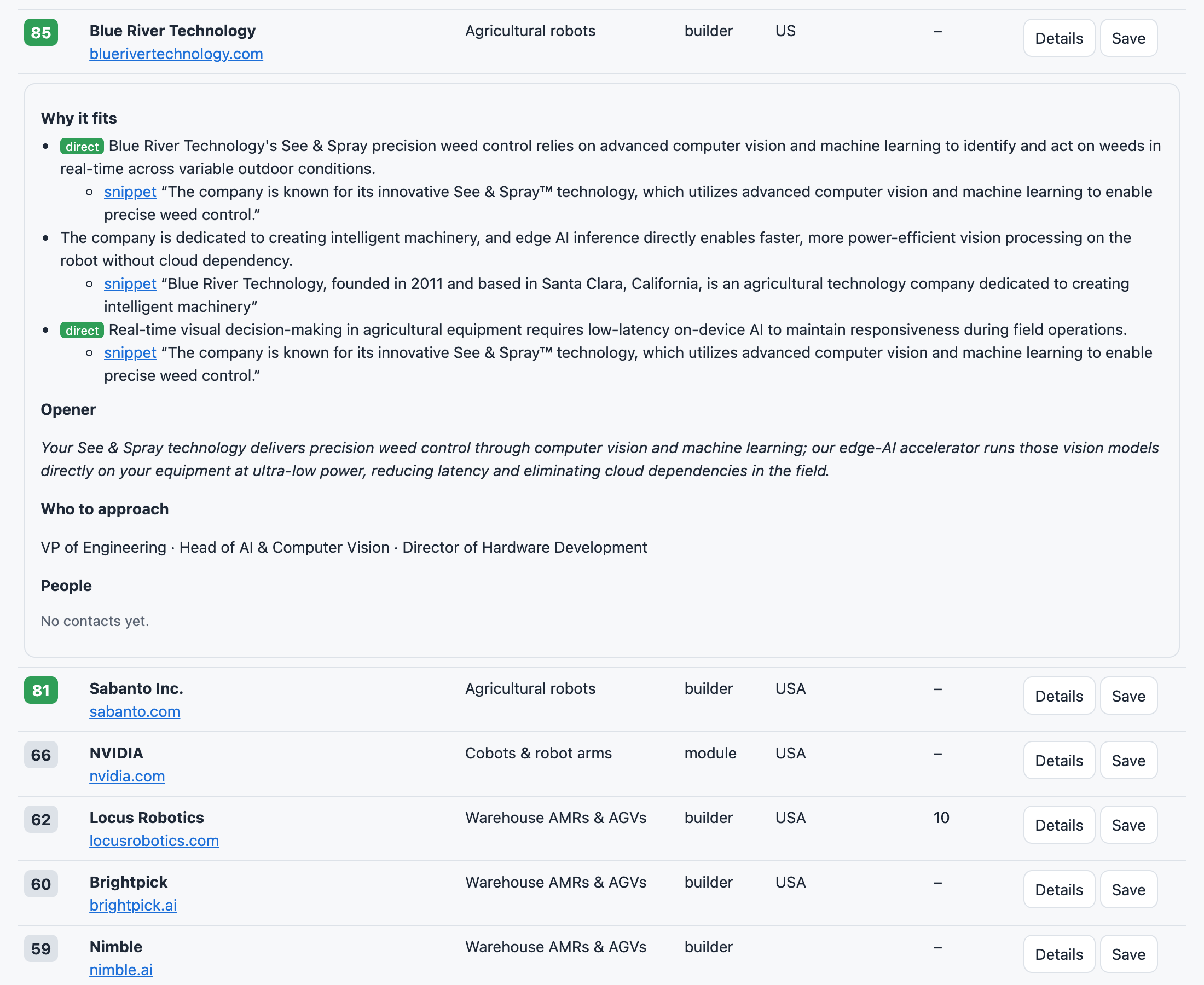This screenshot has width=1204, height=985.
Task: Open Details for Blue River Technology
Action: point(1059,38)
